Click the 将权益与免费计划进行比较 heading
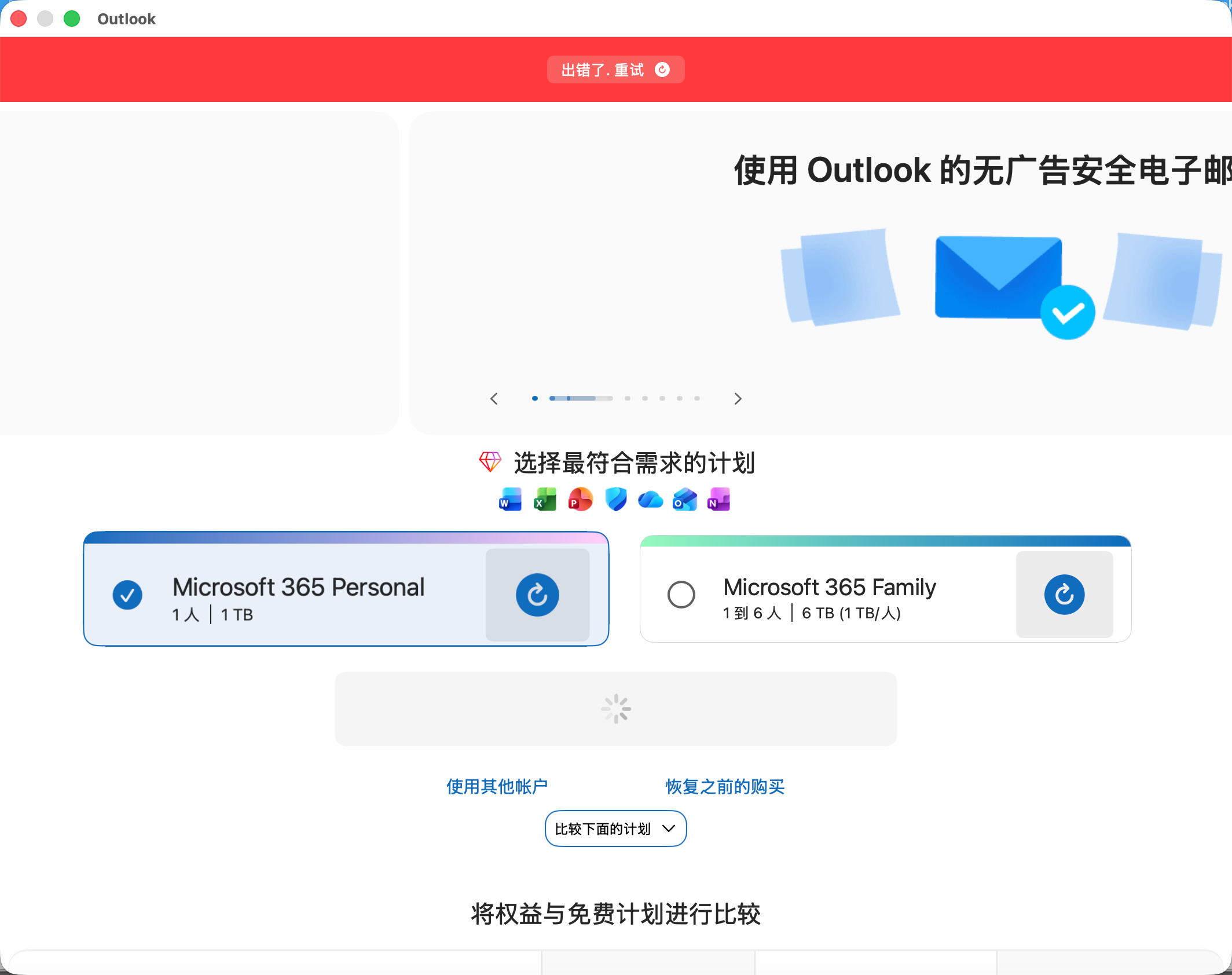Image resolution: width=1232 pixels, height=975 pixels. click(x=615, y=914)
